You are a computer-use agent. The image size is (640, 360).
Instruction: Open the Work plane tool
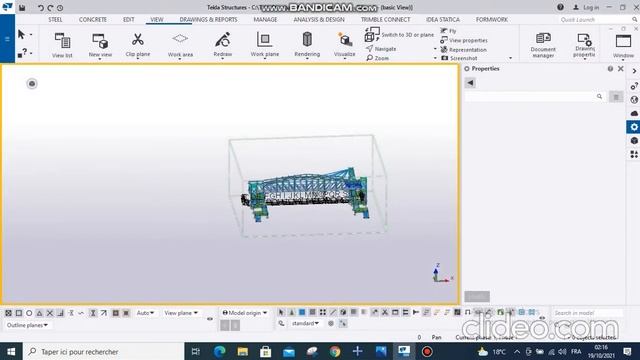pyautogui.click(x=264, y=45)
